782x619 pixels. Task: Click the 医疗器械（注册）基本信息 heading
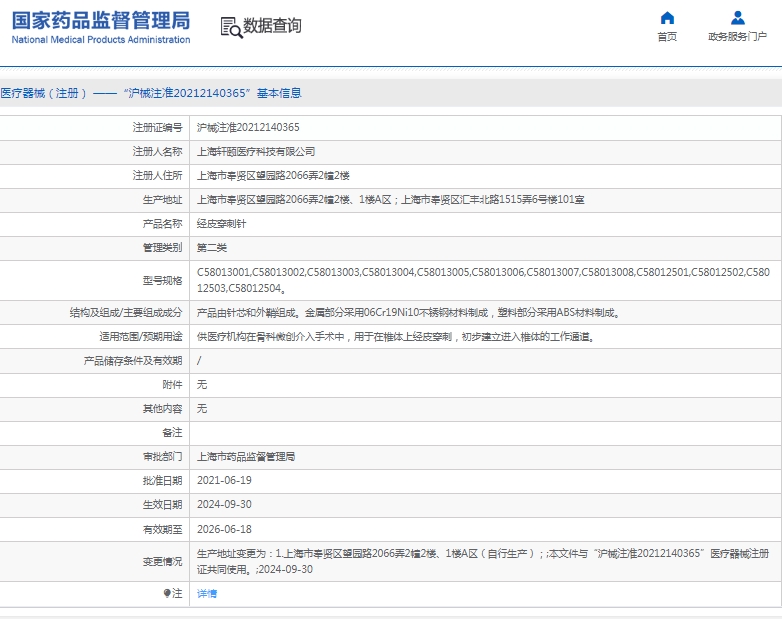(x=151, y=93)
